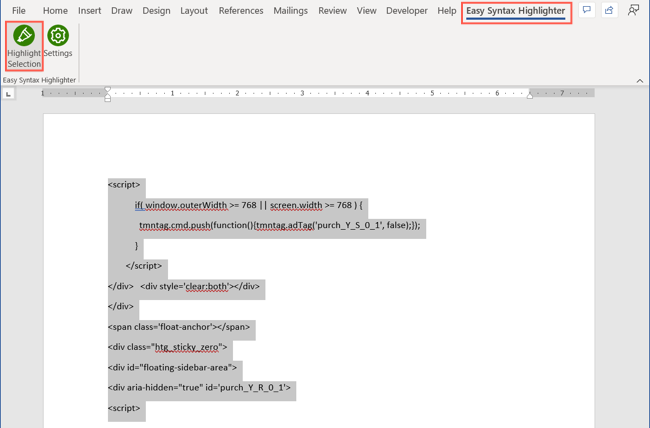Go to the Design tab

[x=156, y=11]
